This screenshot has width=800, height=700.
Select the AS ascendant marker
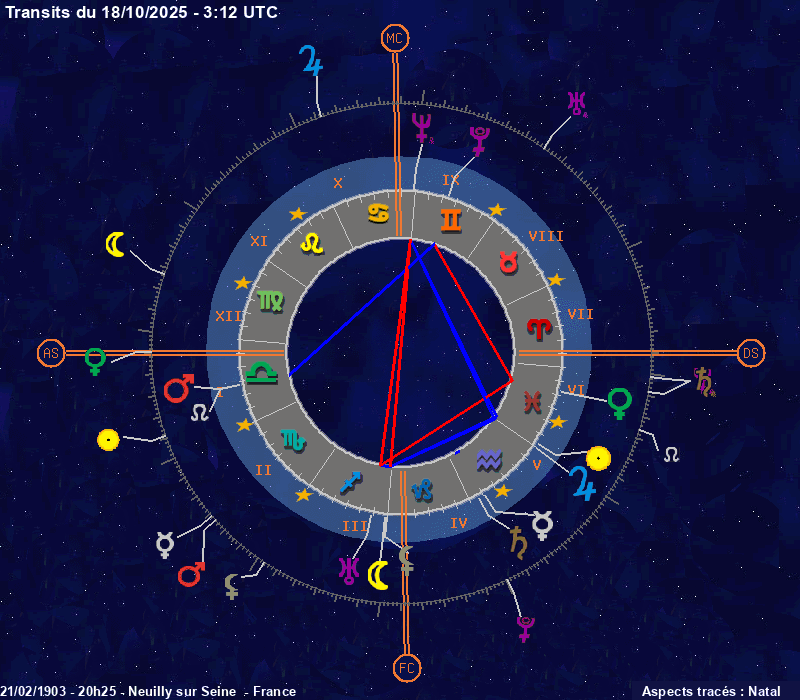coord(51,353)
